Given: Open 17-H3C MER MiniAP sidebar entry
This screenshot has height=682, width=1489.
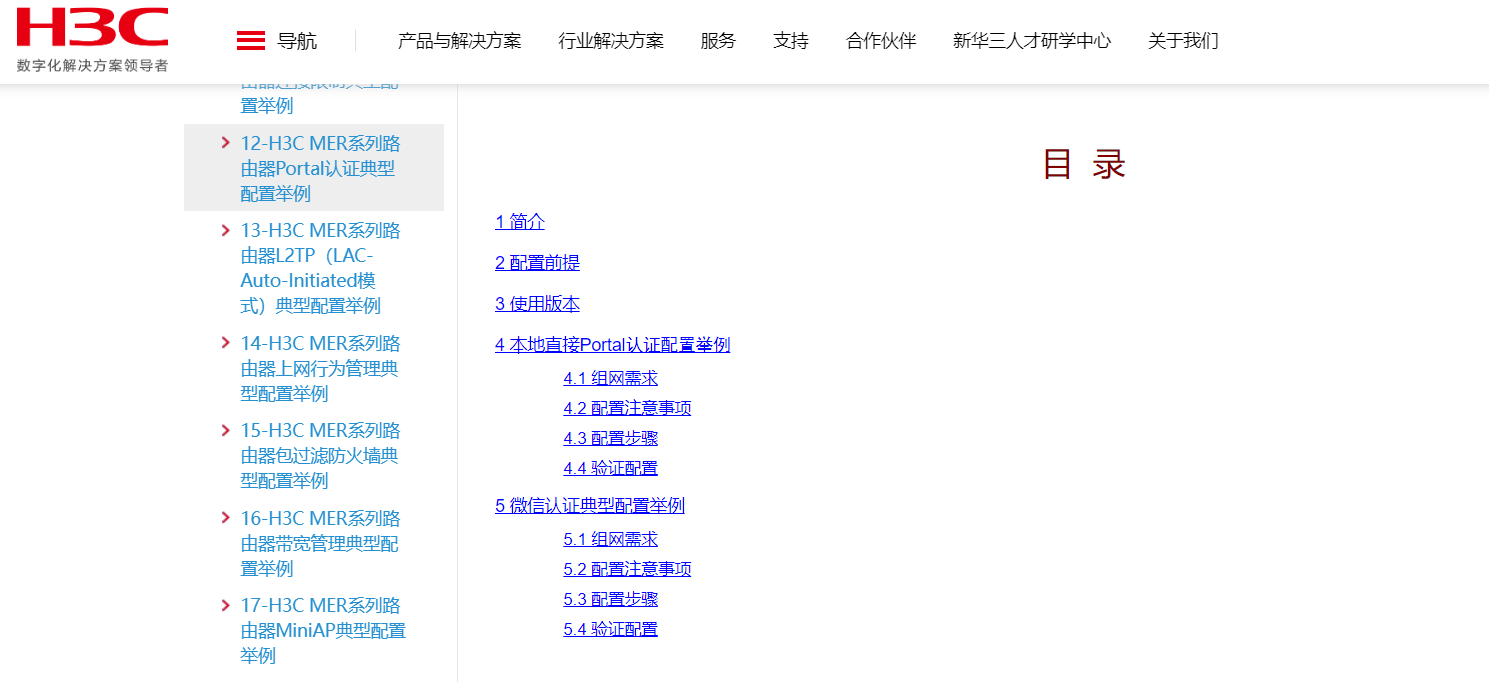Looking at the screenshot, I should (323, 630).
